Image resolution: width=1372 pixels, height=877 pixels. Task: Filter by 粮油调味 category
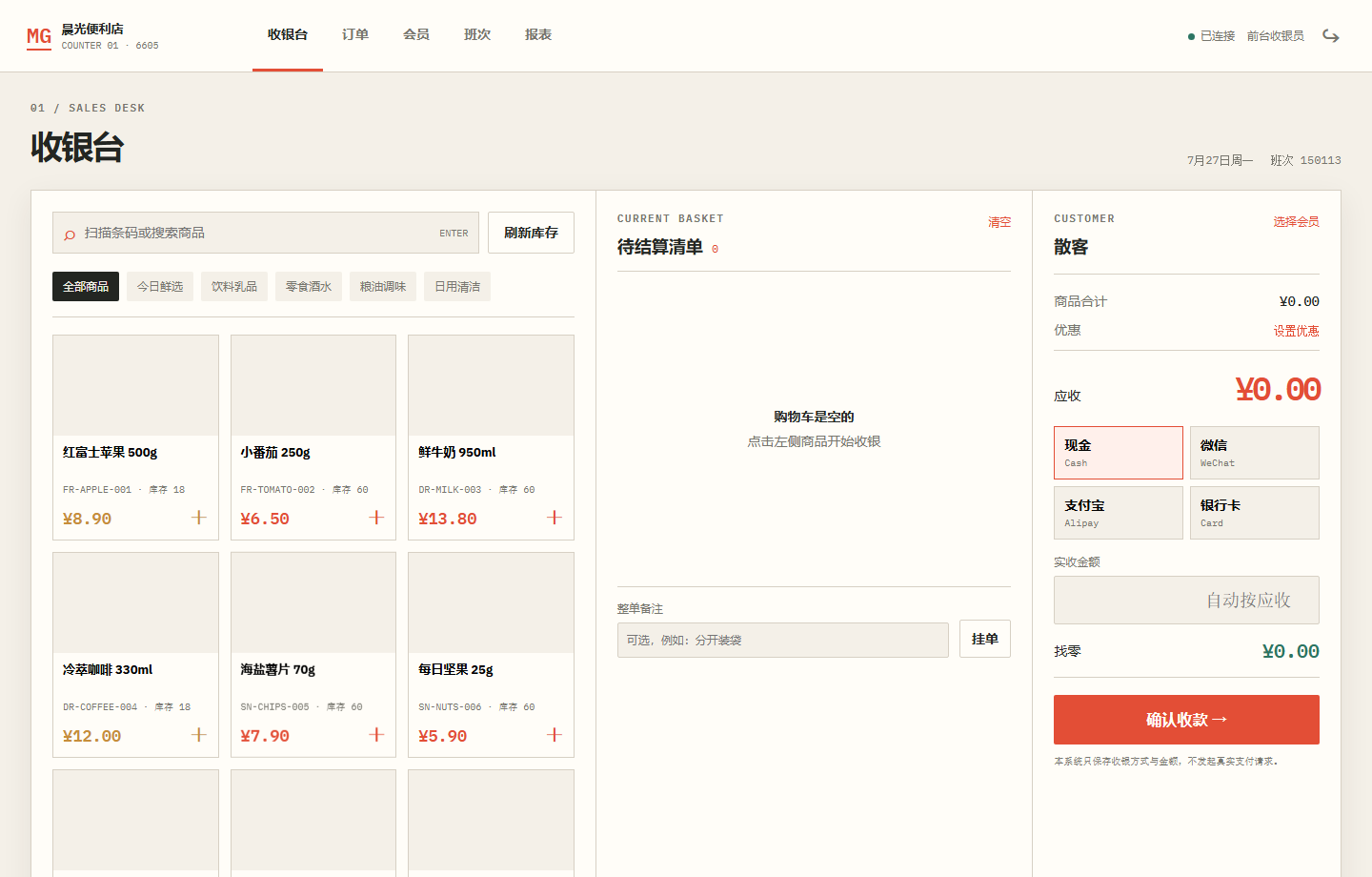383,287
